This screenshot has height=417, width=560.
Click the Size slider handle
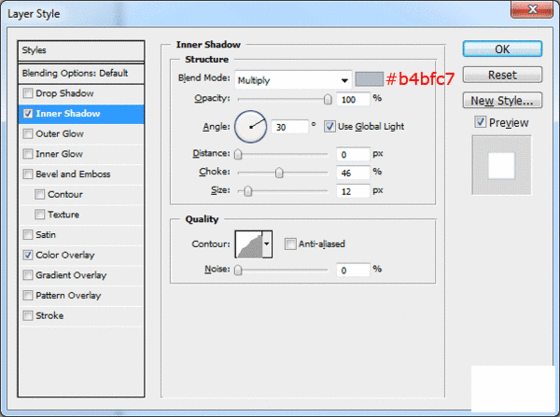coord(248,191)
